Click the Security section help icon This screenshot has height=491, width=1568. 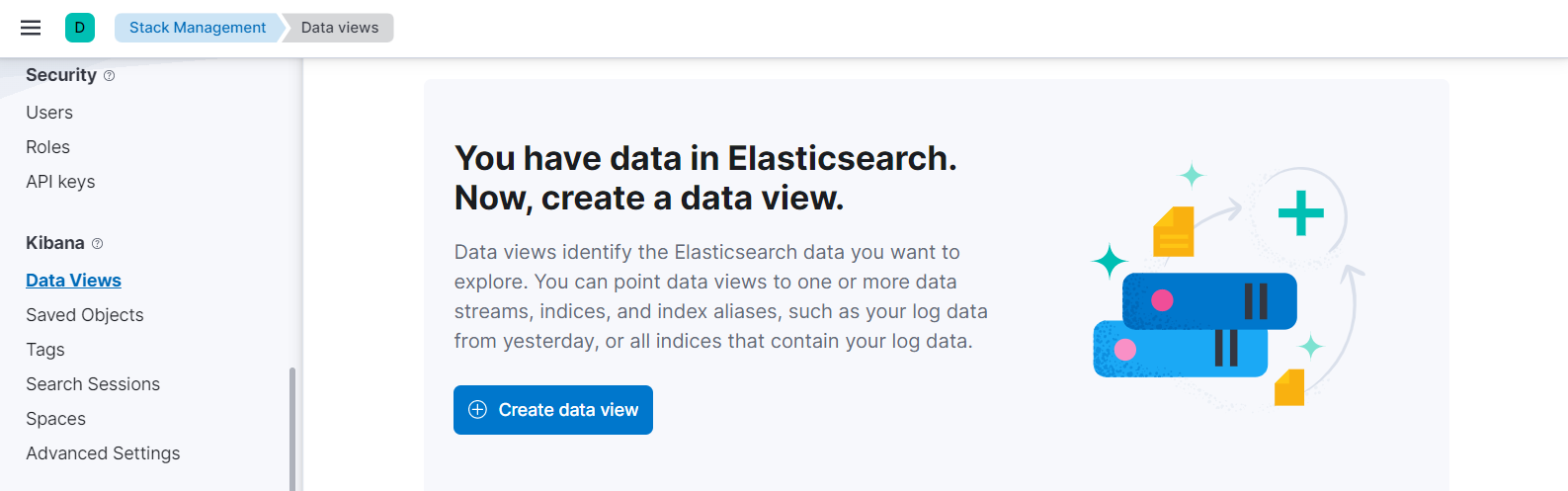109,76
